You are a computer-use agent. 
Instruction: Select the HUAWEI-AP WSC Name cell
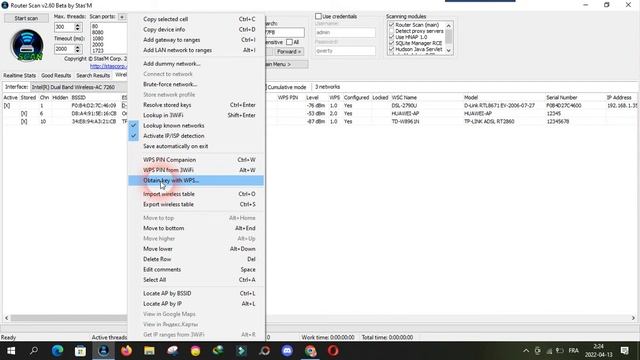405,113
